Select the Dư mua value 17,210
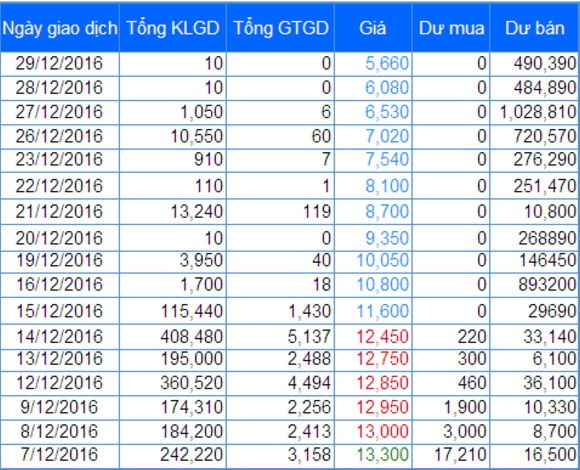This screenshot has width=580, height=470. coord(460,454)
